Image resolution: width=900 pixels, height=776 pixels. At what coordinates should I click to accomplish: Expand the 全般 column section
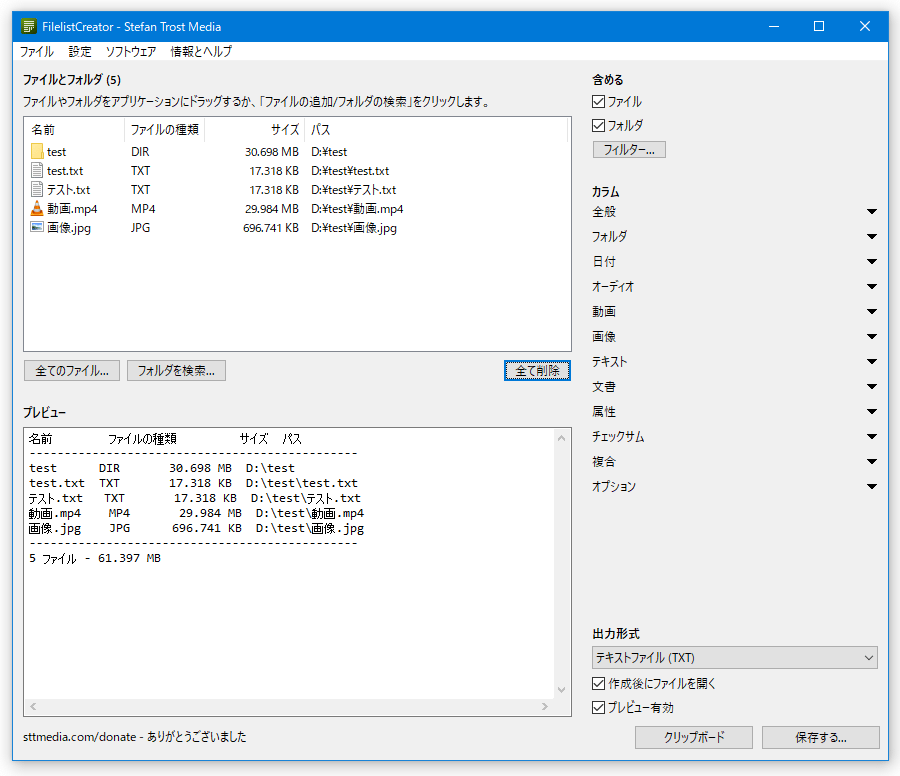coord(872,212)
